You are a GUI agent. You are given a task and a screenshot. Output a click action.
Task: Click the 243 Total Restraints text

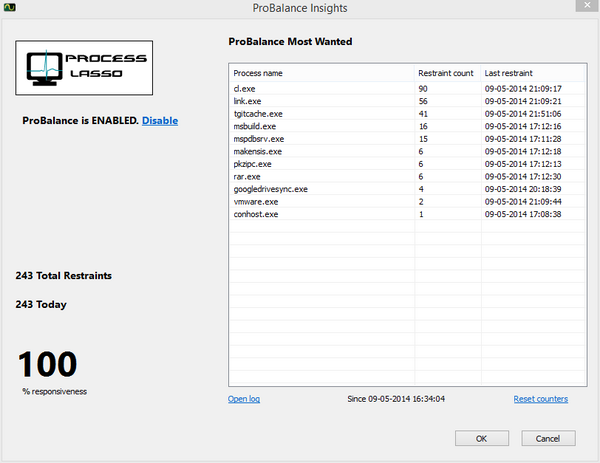click(64, 276)
